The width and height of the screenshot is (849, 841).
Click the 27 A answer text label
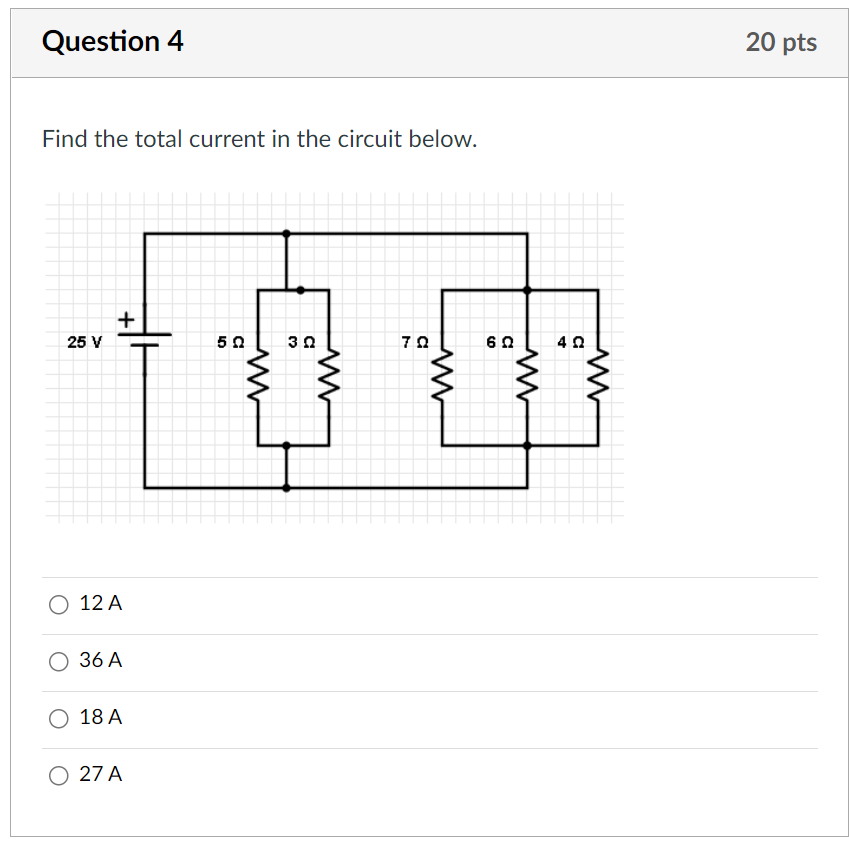[102, 774]
